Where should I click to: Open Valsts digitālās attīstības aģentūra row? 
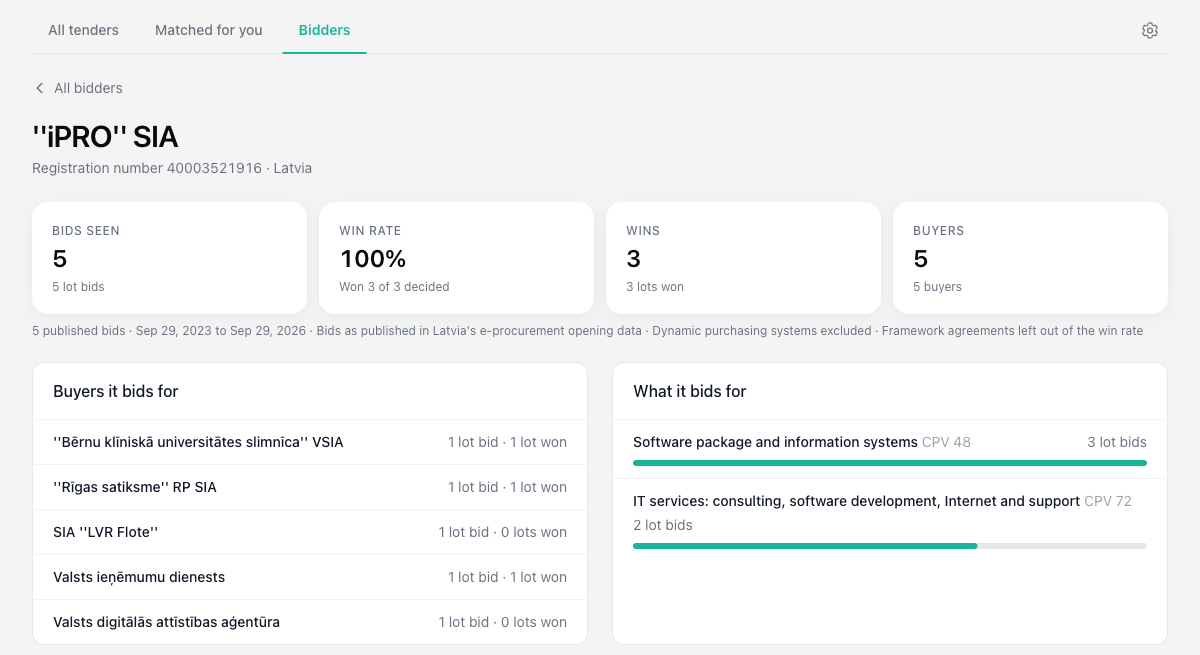tap(310, 622)
